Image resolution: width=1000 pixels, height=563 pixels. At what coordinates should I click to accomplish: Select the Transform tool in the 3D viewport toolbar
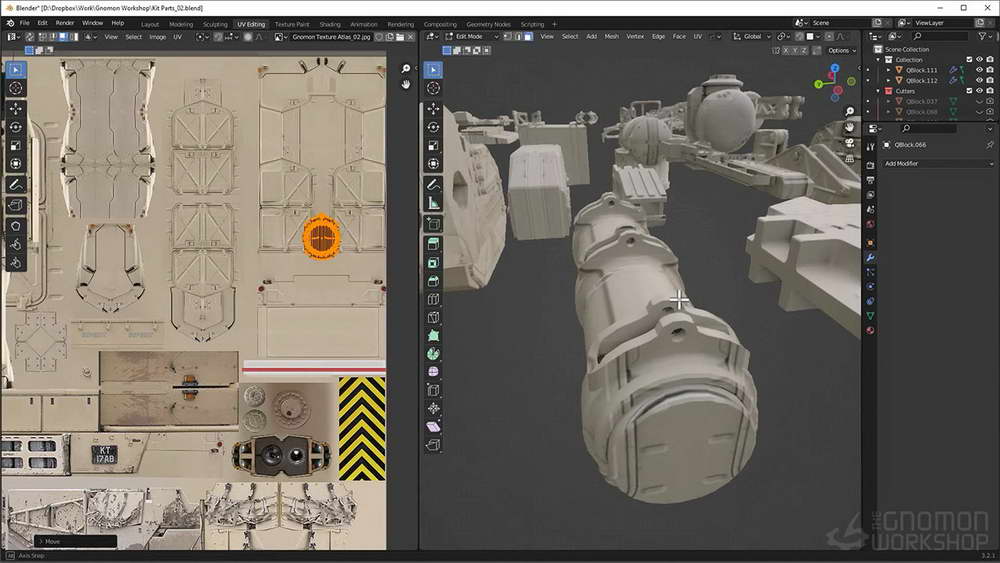pos(433,164)
